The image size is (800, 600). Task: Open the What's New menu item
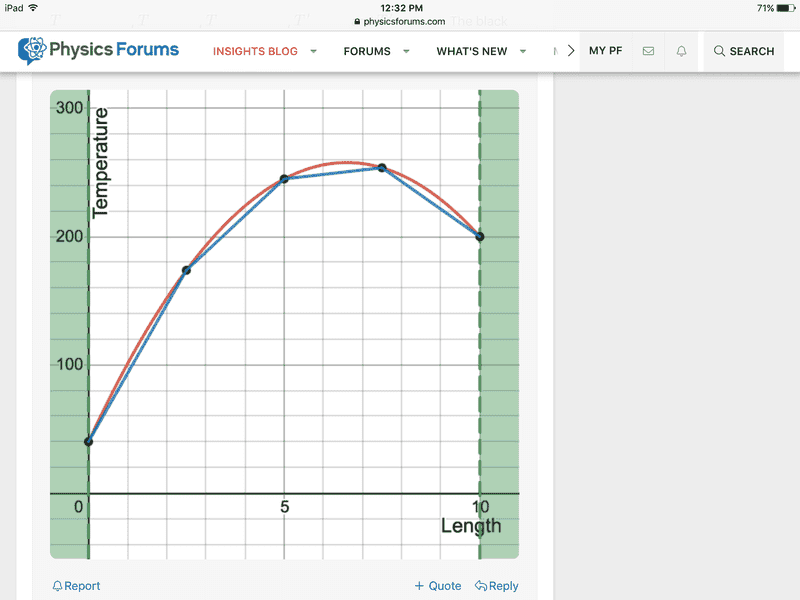472,52
